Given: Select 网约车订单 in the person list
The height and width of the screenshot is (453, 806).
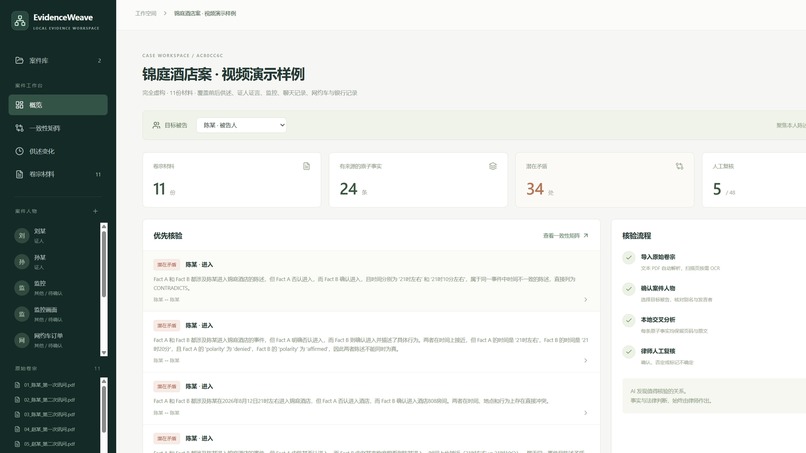Looking at the screenshot, I should tap(54, 340).
